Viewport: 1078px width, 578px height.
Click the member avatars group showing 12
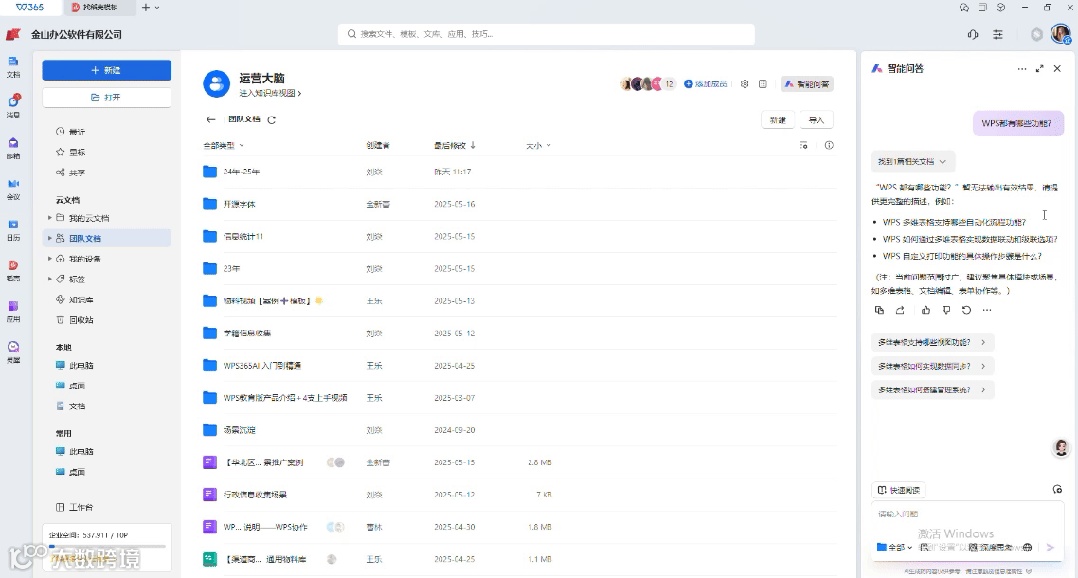648,84
